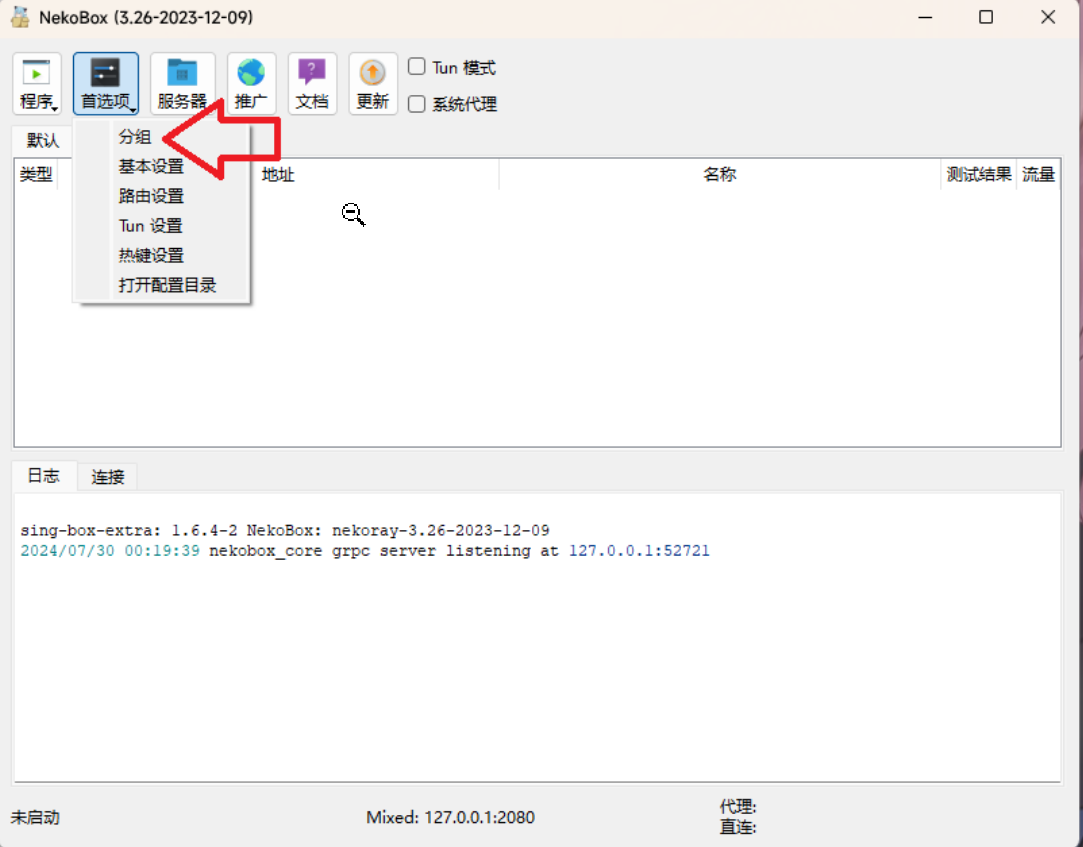Open the 程序 (Program) toolbar button
The image size is (1083, 847).
(37, 84)
